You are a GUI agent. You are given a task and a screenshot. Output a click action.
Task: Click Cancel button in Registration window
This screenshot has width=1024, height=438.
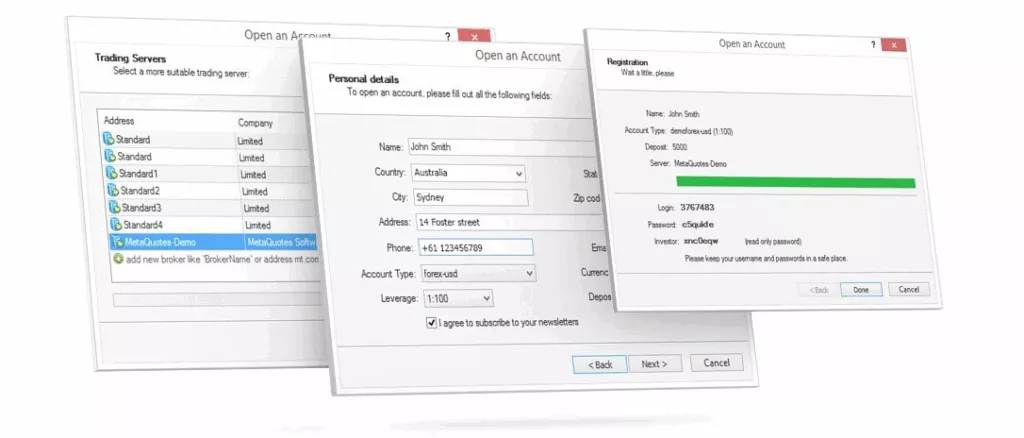[908, 289]
